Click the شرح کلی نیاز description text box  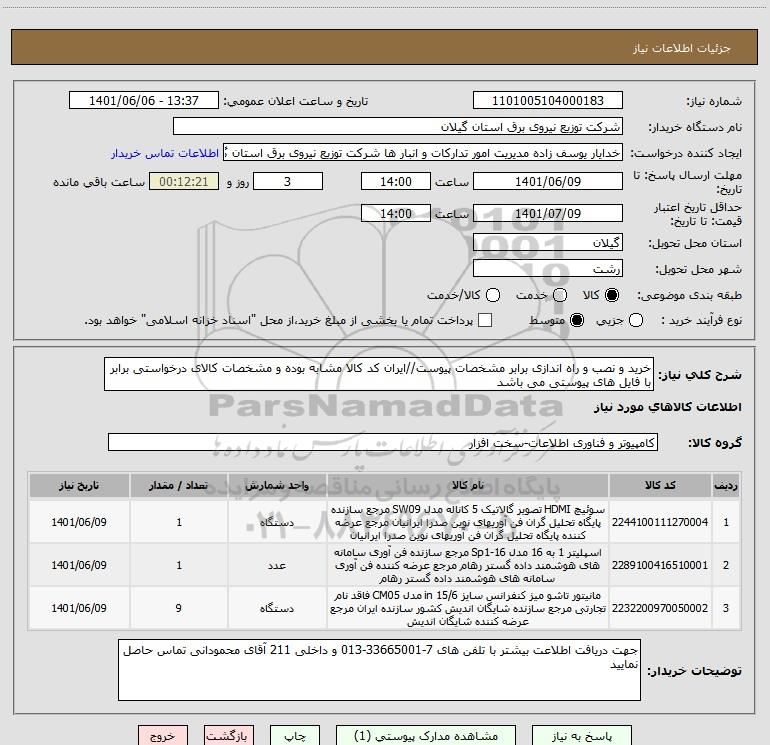click(379, 375)
